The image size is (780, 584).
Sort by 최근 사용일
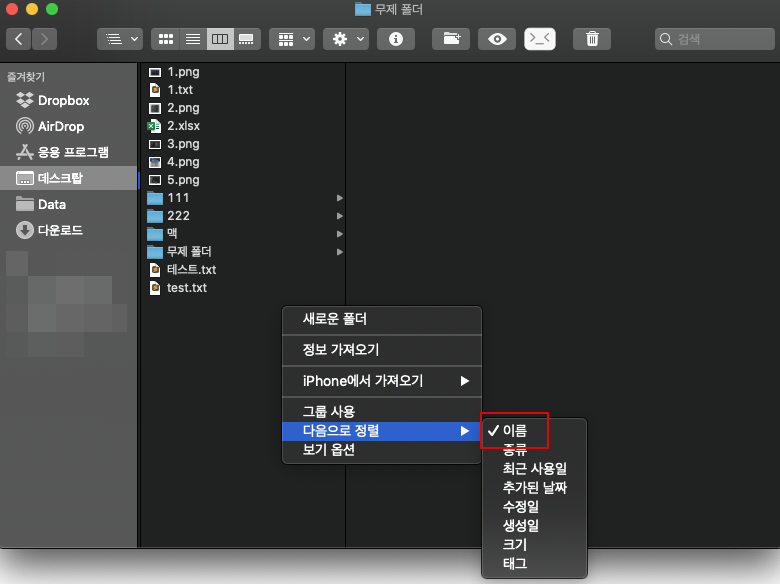point(534,469)
